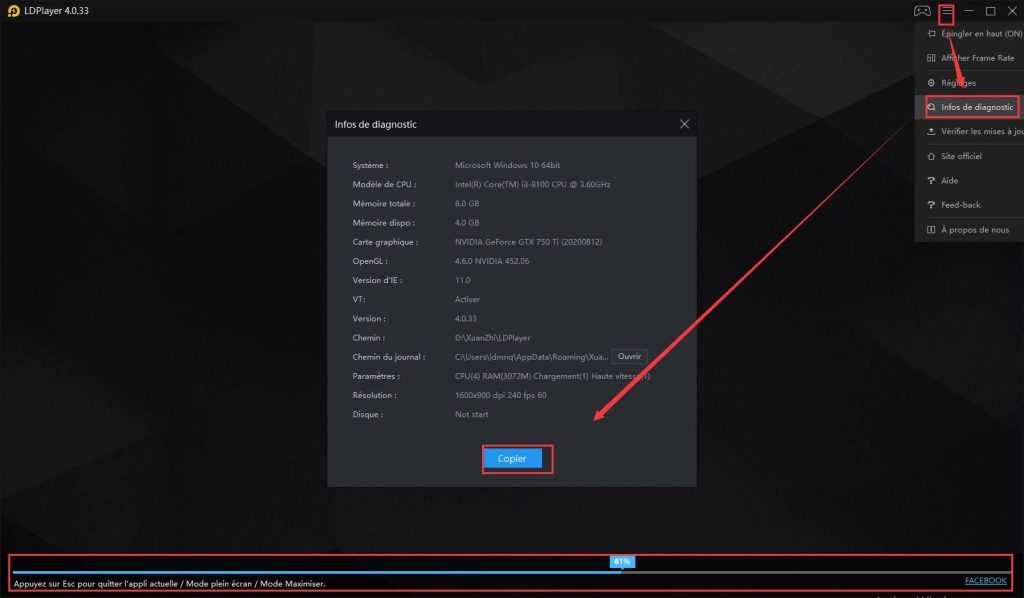
Task: Choose Infos de diagnostic menu item
Action: tap(976, 107)
